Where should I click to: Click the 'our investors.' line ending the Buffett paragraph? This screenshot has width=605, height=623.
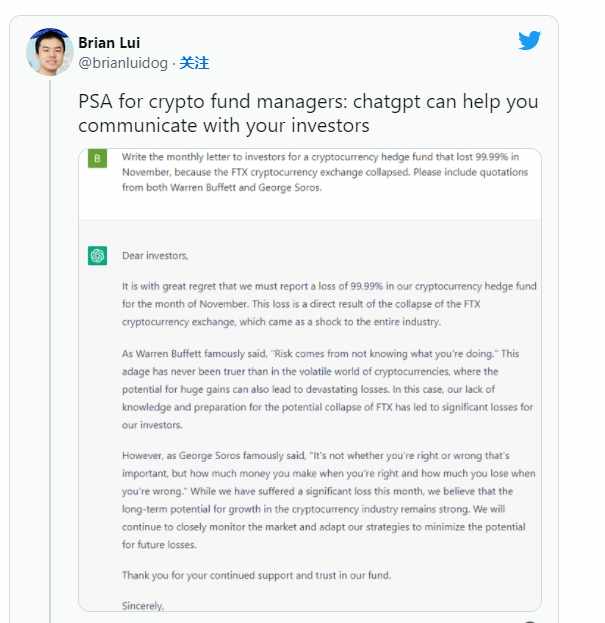(x=152, y=425)
